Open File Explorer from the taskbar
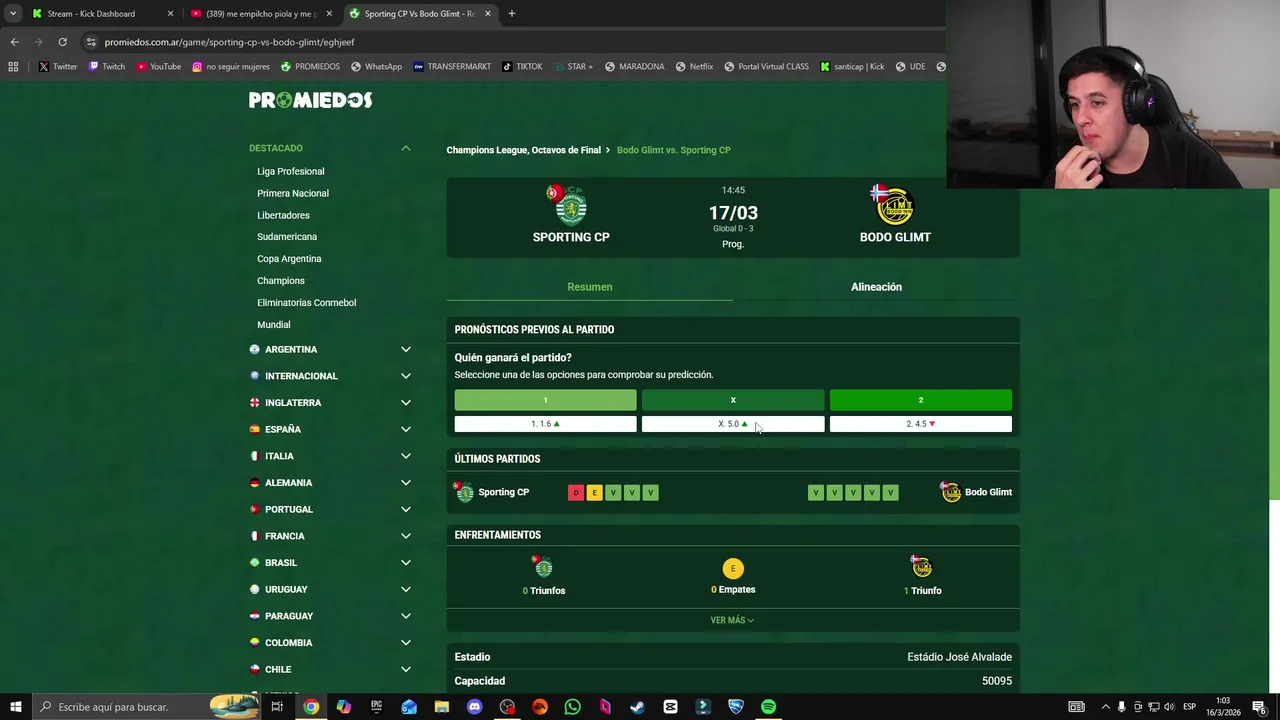The width and height of the screenshot is (1280, 720). click(x=442, y=707)
